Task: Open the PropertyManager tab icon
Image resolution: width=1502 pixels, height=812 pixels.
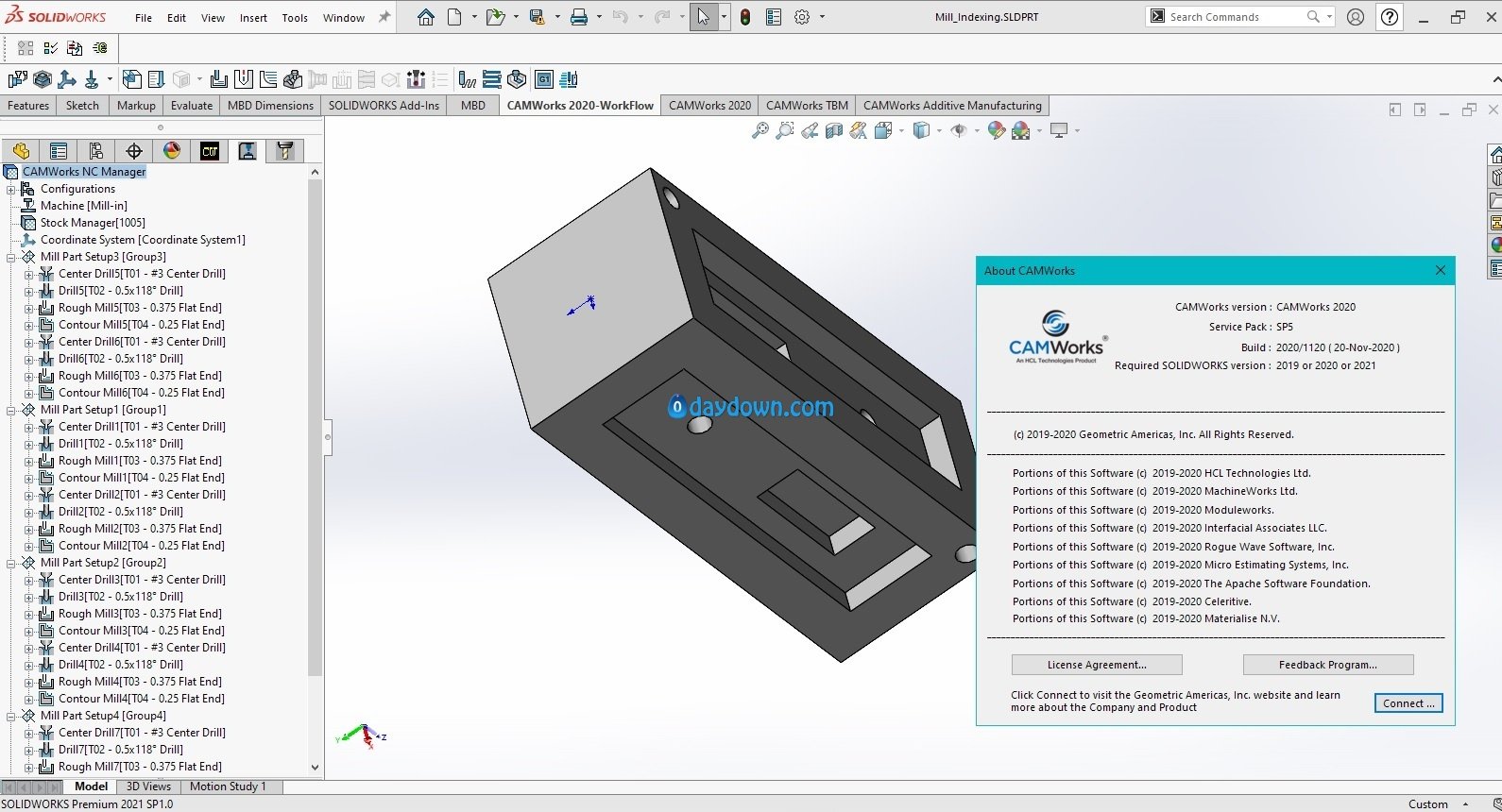Action: click(x=59, y=151)
